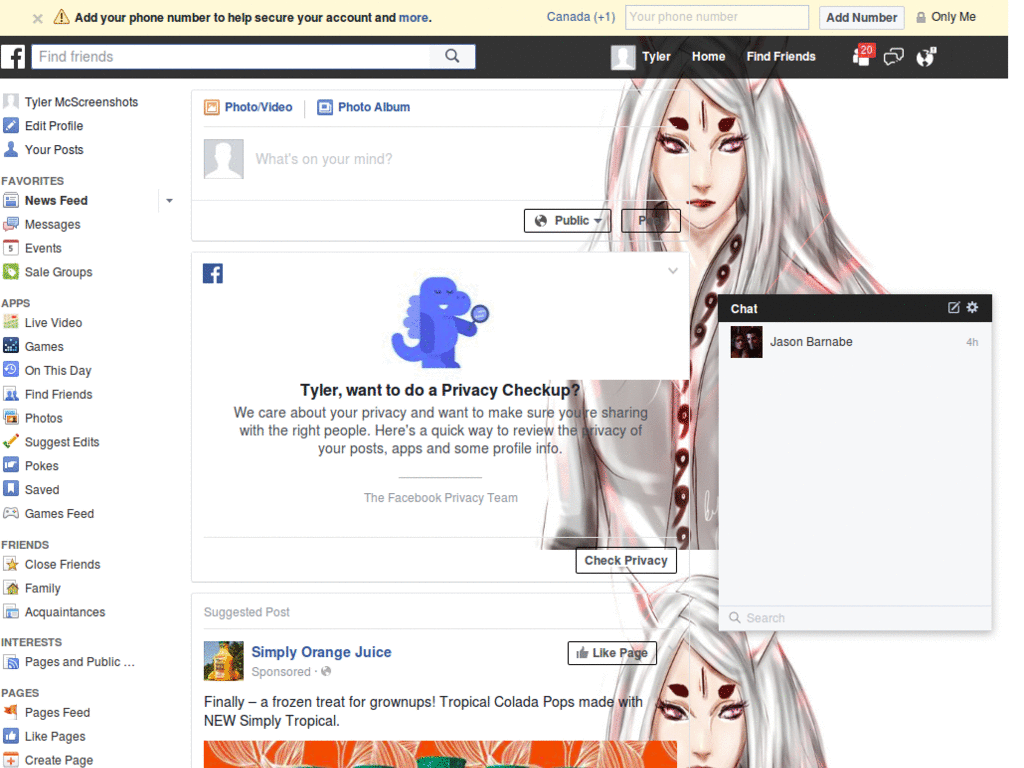Click the Close Friends star icon

(10, 564)
